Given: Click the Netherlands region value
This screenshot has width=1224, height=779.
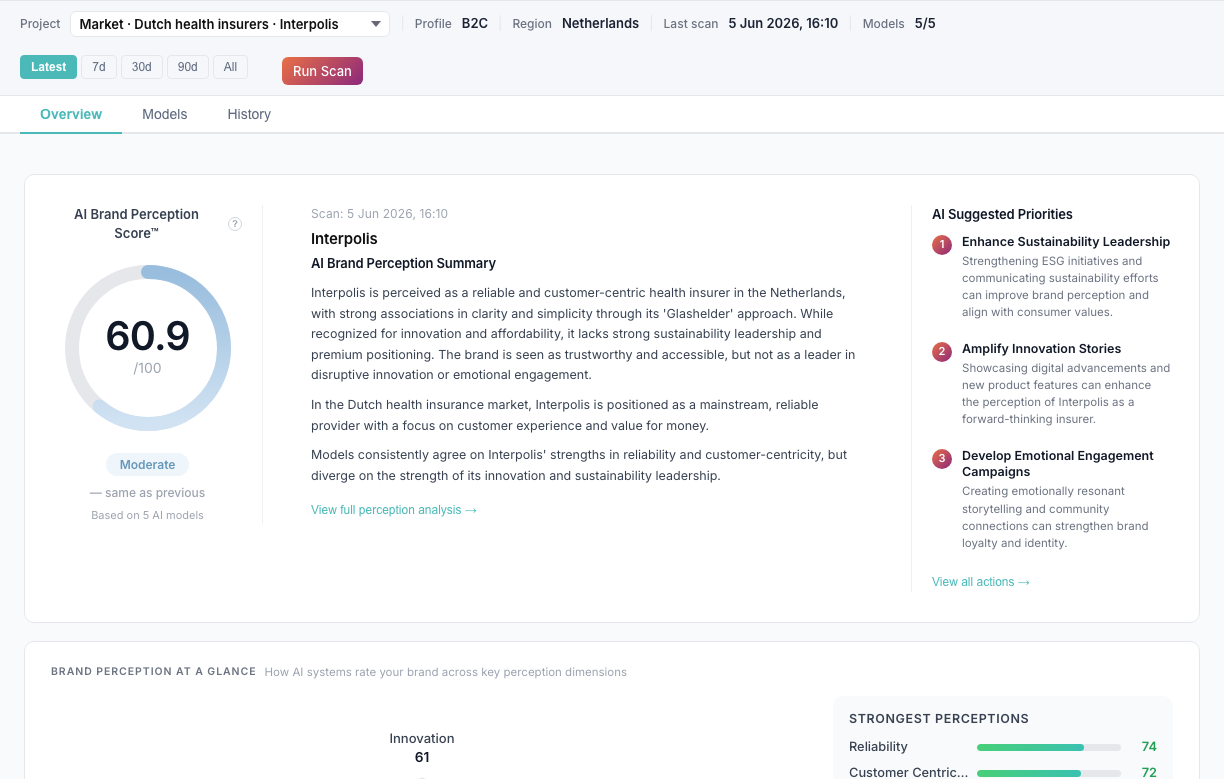Looking at the screenshot, I should pyautogui.click(x=600, y=23).
